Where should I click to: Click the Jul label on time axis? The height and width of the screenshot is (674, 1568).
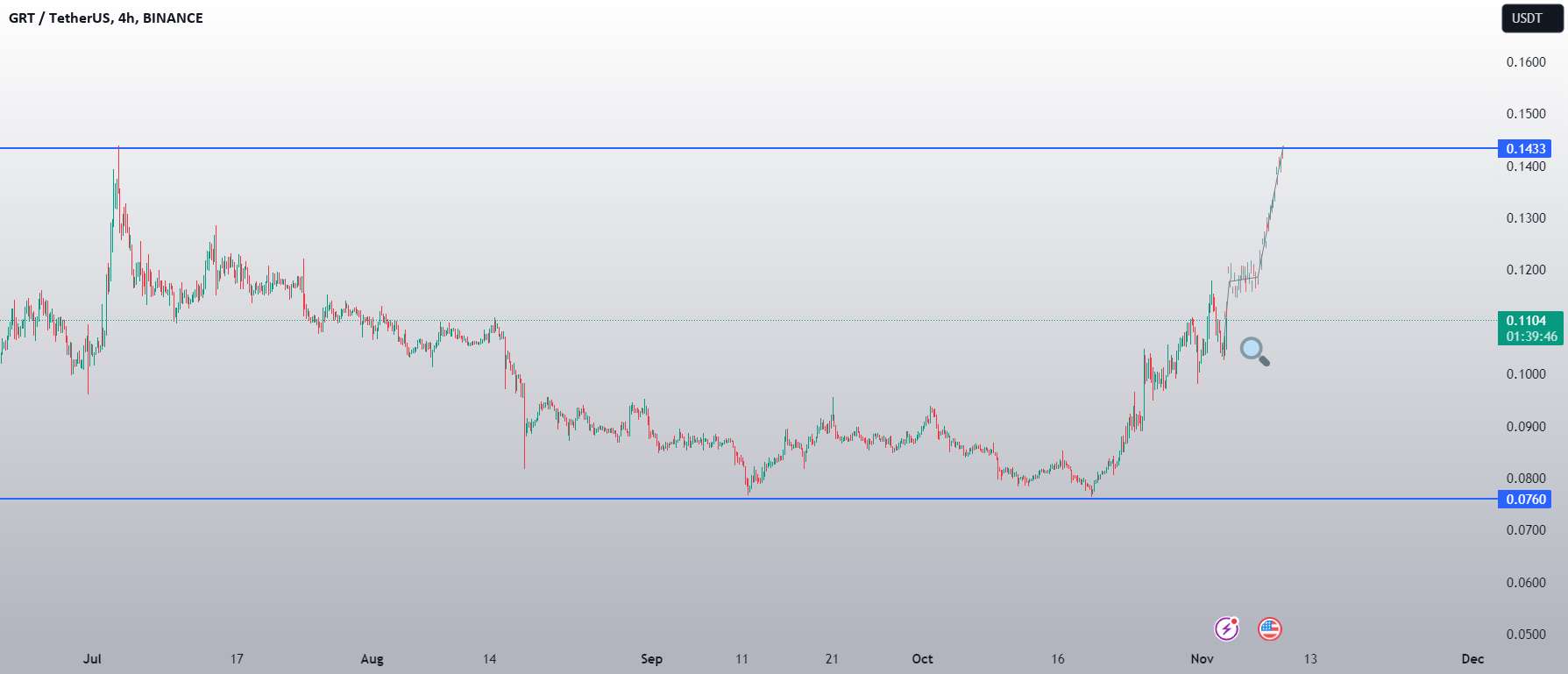[x=92, y=659]
